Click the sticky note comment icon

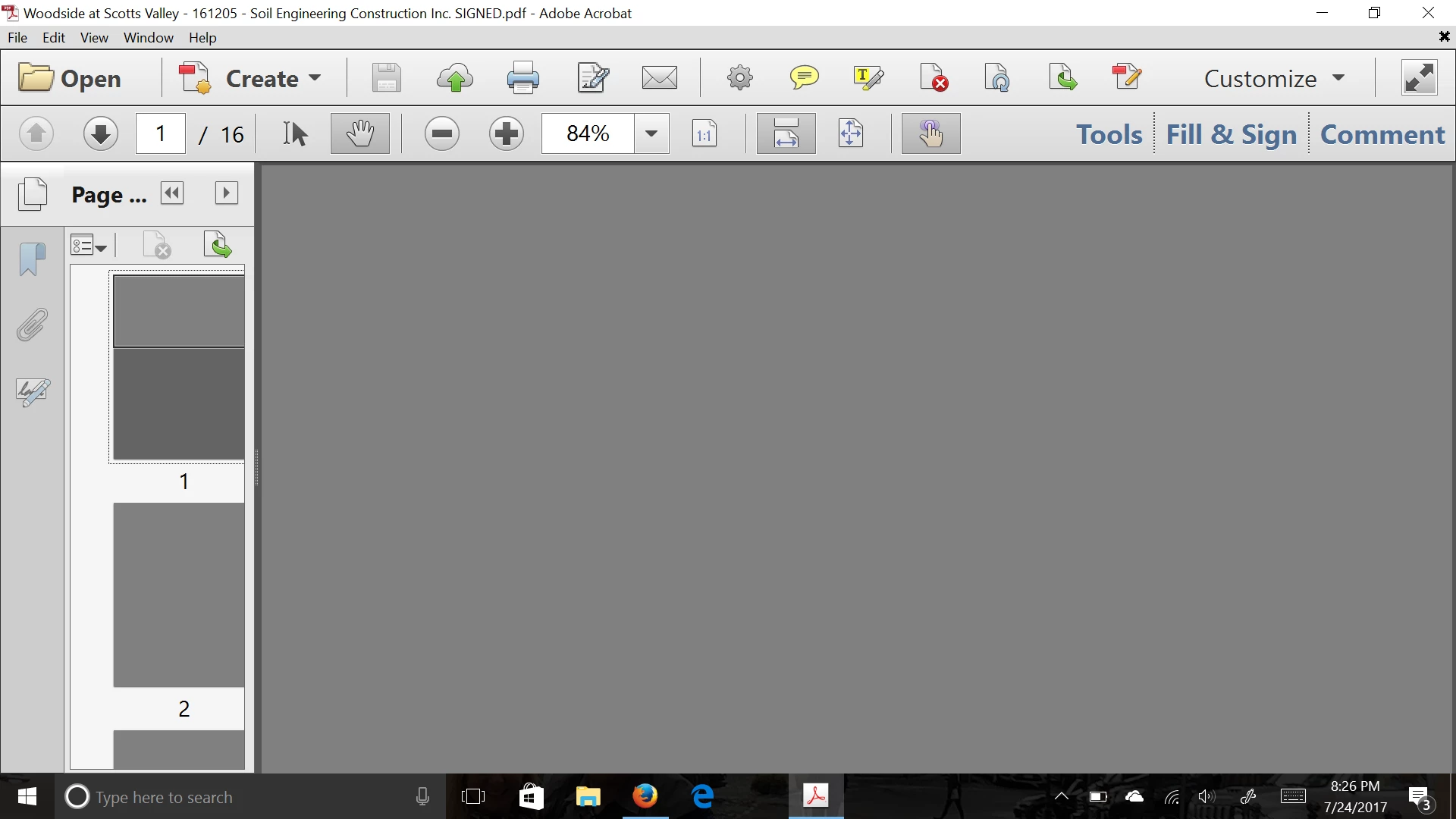click(x=804, y=78)
